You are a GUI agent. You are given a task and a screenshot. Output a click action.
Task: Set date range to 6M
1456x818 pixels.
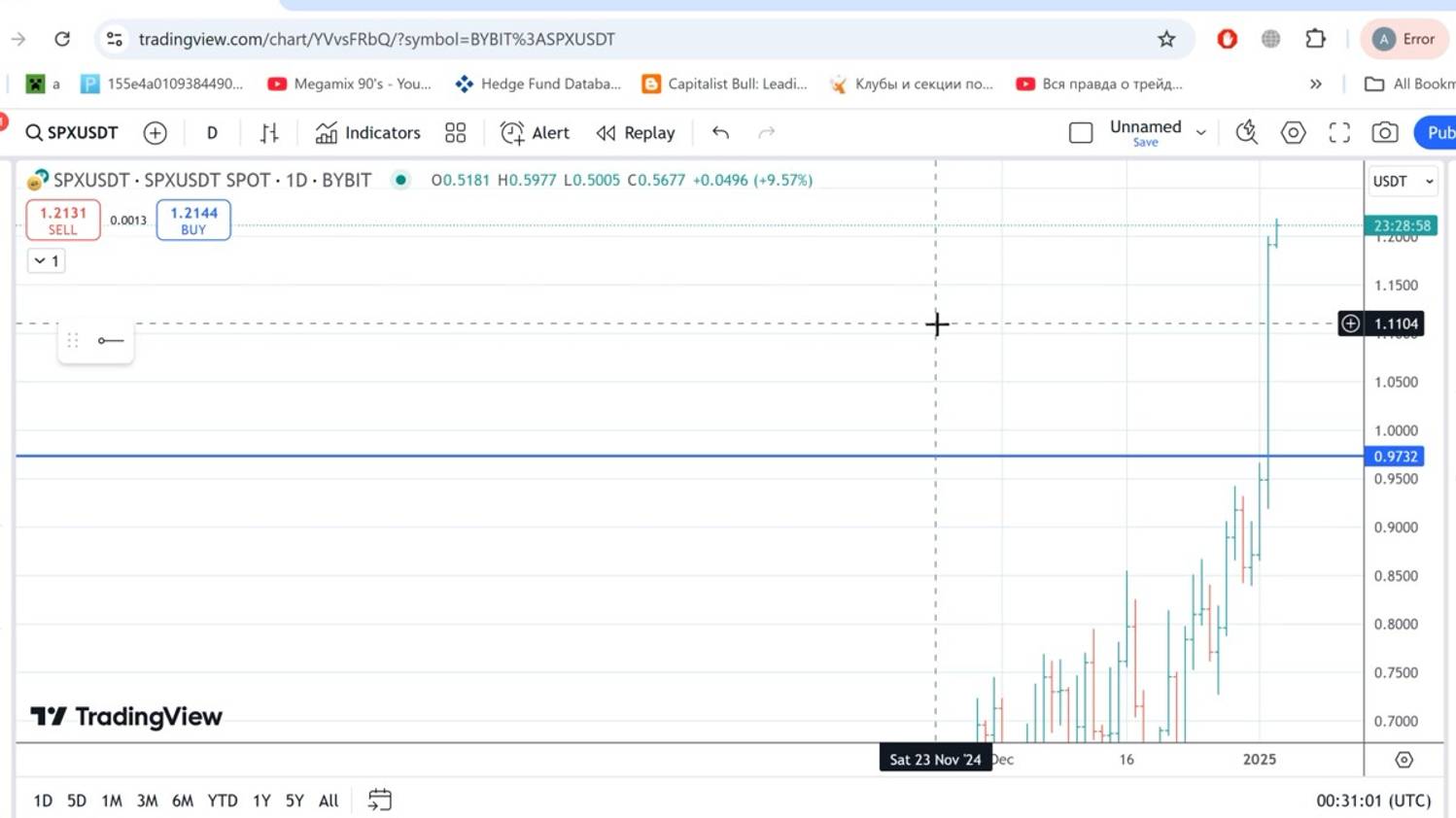point(183,801)
